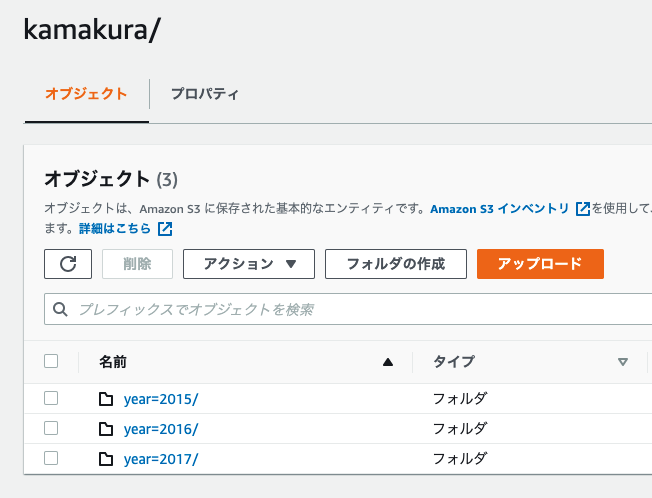
Task: Click the タイプ column header
Action: coord(454,362)
